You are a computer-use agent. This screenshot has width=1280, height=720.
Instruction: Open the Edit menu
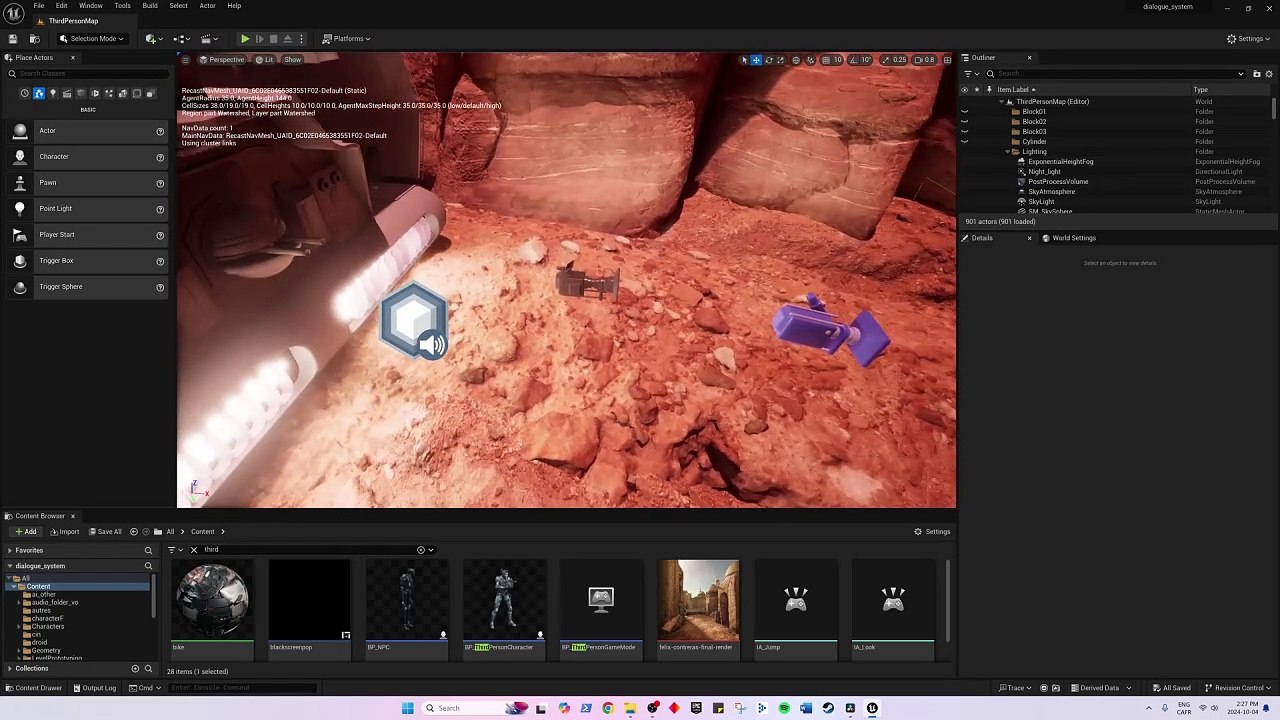(61, 6)
